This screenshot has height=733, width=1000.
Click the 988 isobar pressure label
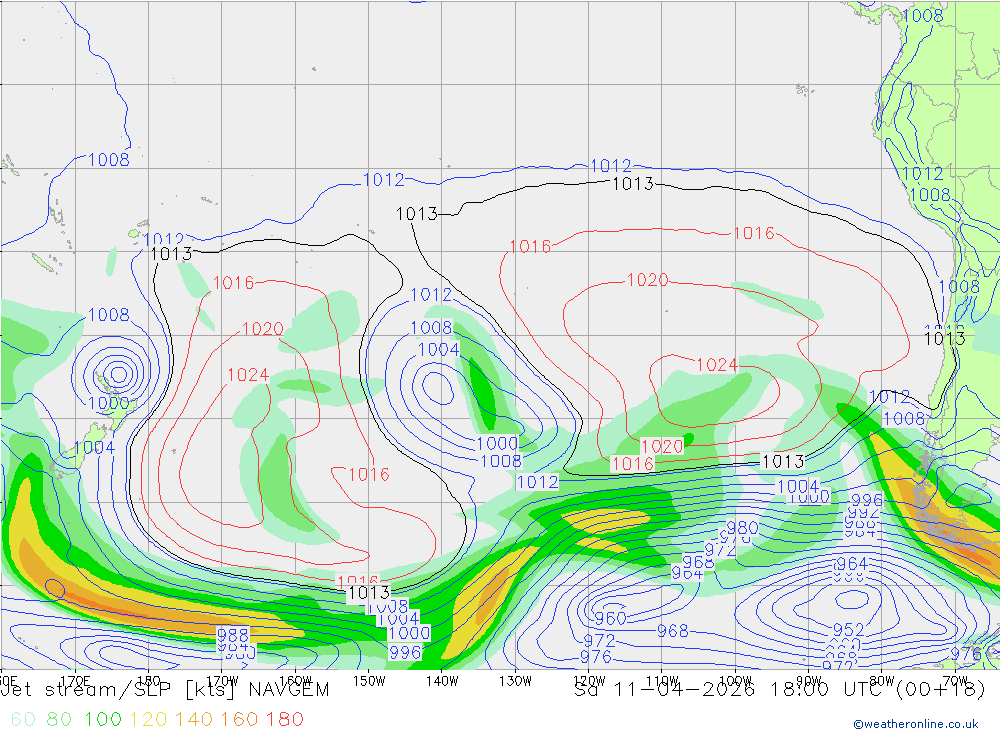233,635
